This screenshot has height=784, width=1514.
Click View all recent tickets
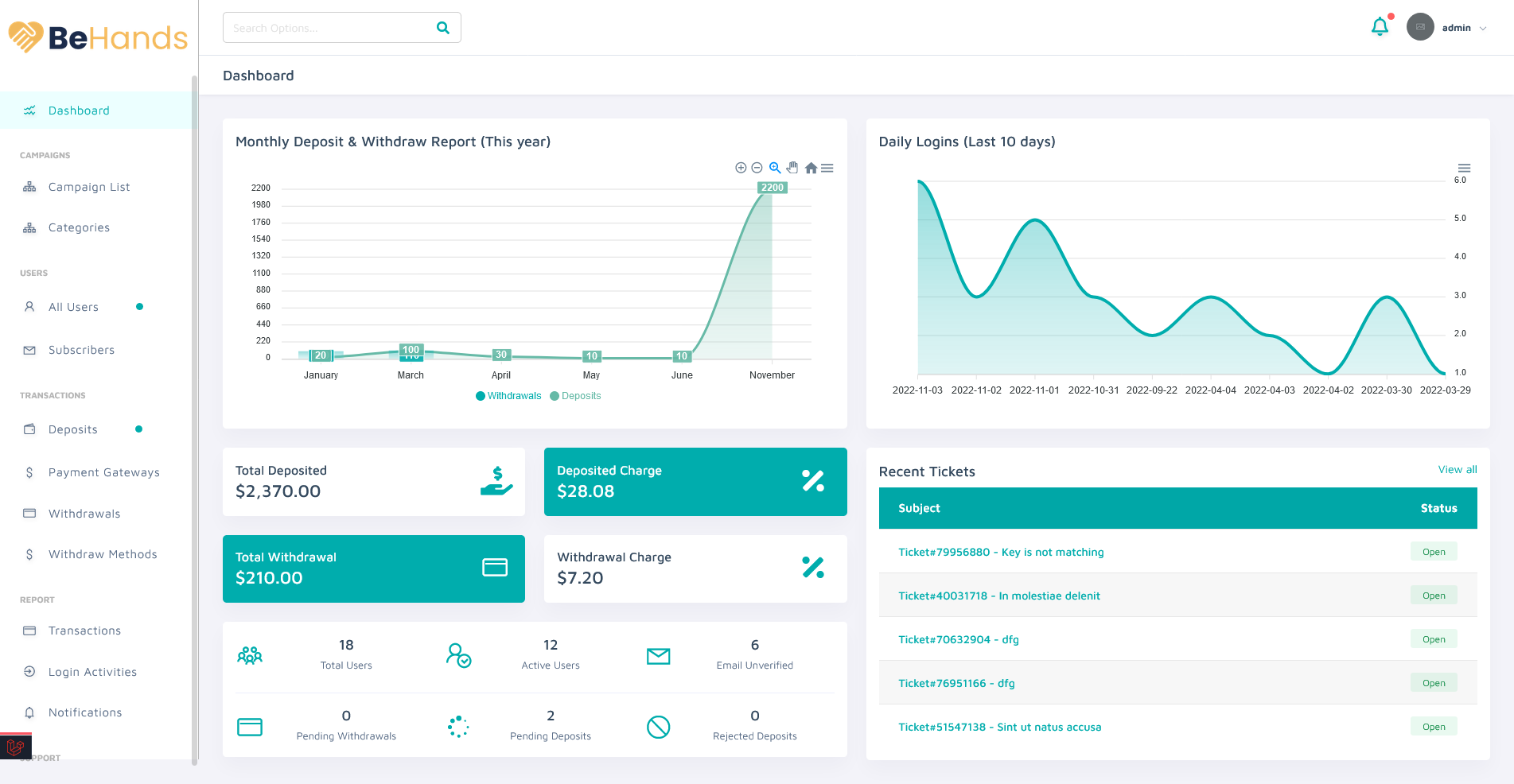1458,470
